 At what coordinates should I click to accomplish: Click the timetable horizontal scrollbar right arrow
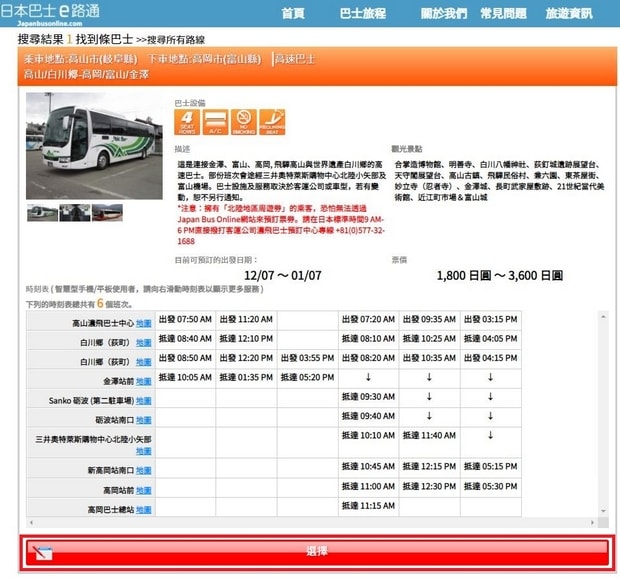tap(592, 523)
